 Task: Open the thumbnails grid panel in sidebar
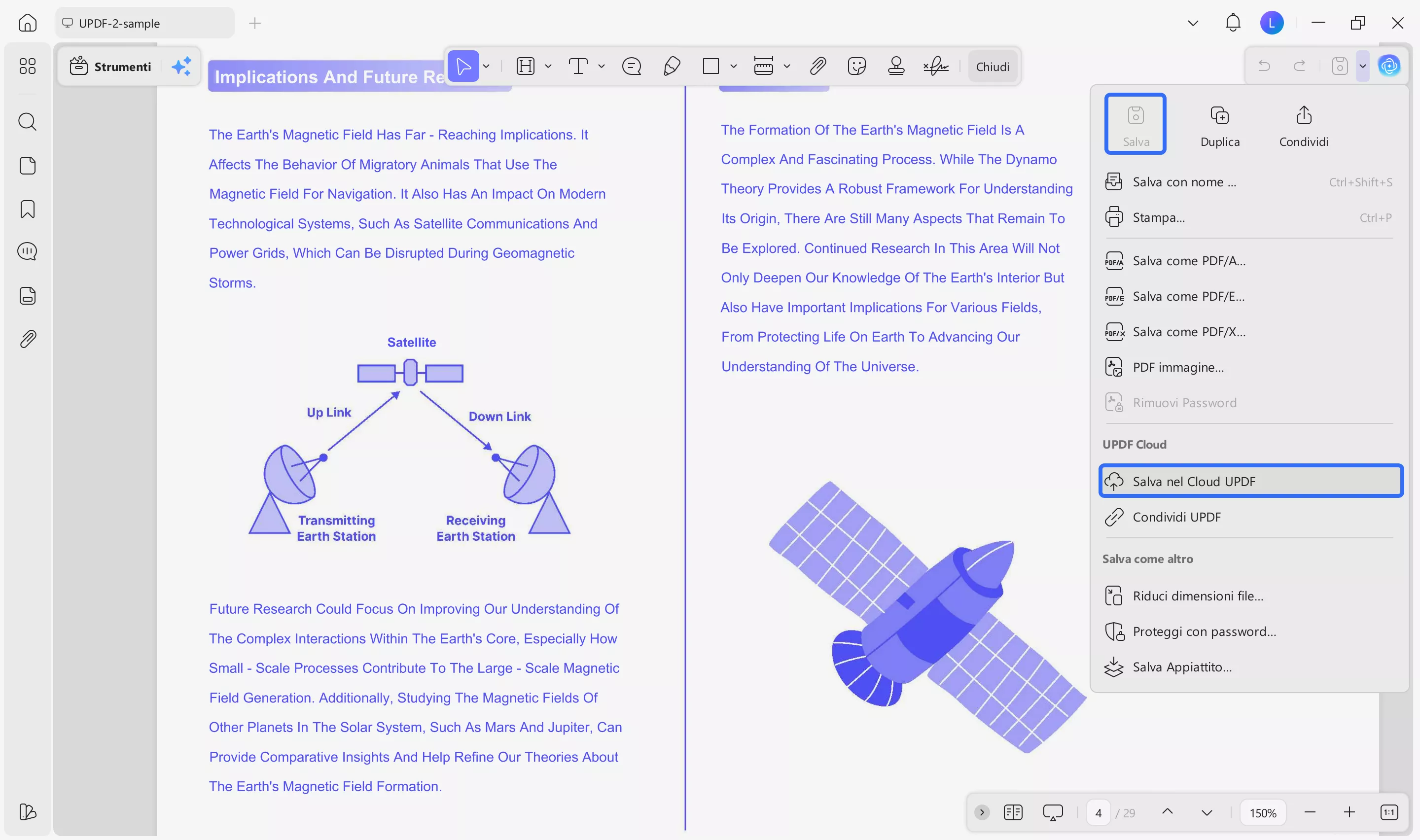pos(27,66)
